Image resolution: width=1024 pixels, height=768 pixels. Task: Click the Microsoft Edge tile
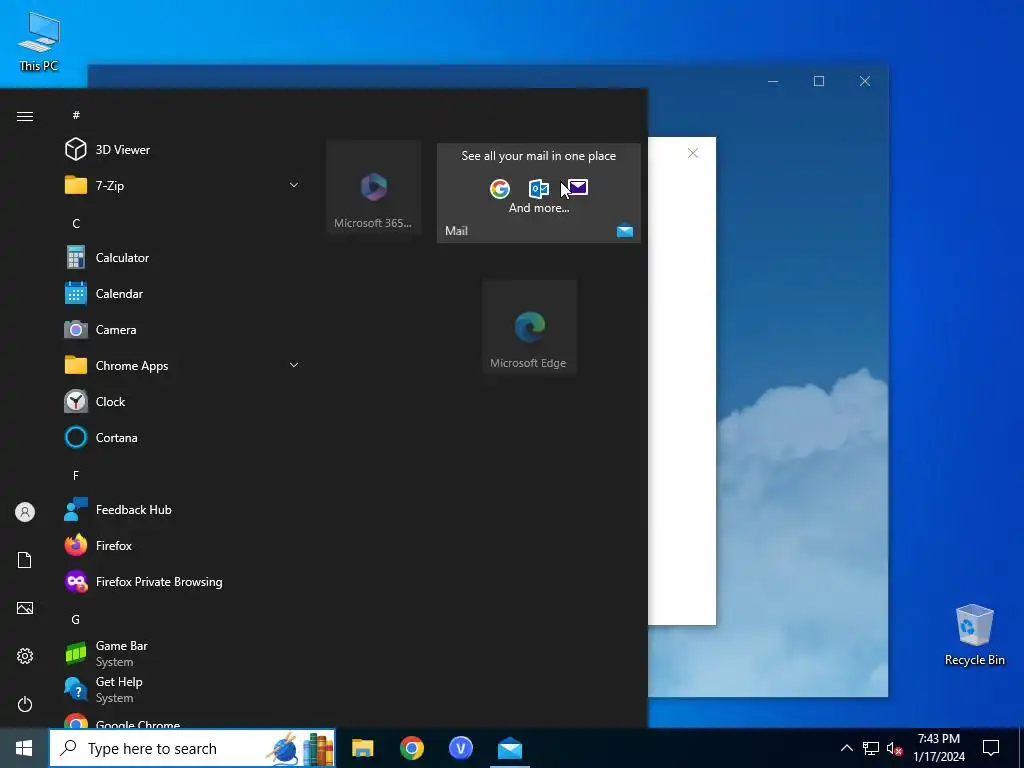click(530, 327)
